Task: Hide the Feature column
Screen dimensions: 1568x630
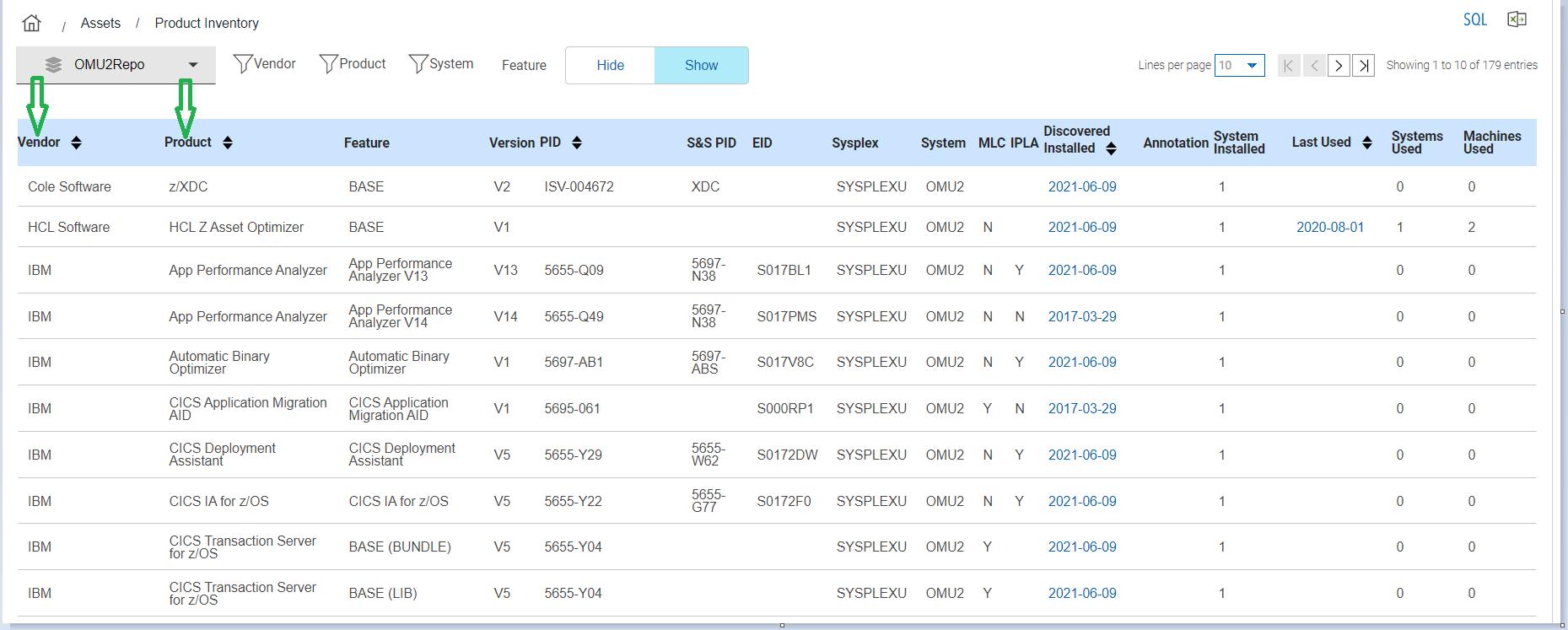Action: (610, 65)
